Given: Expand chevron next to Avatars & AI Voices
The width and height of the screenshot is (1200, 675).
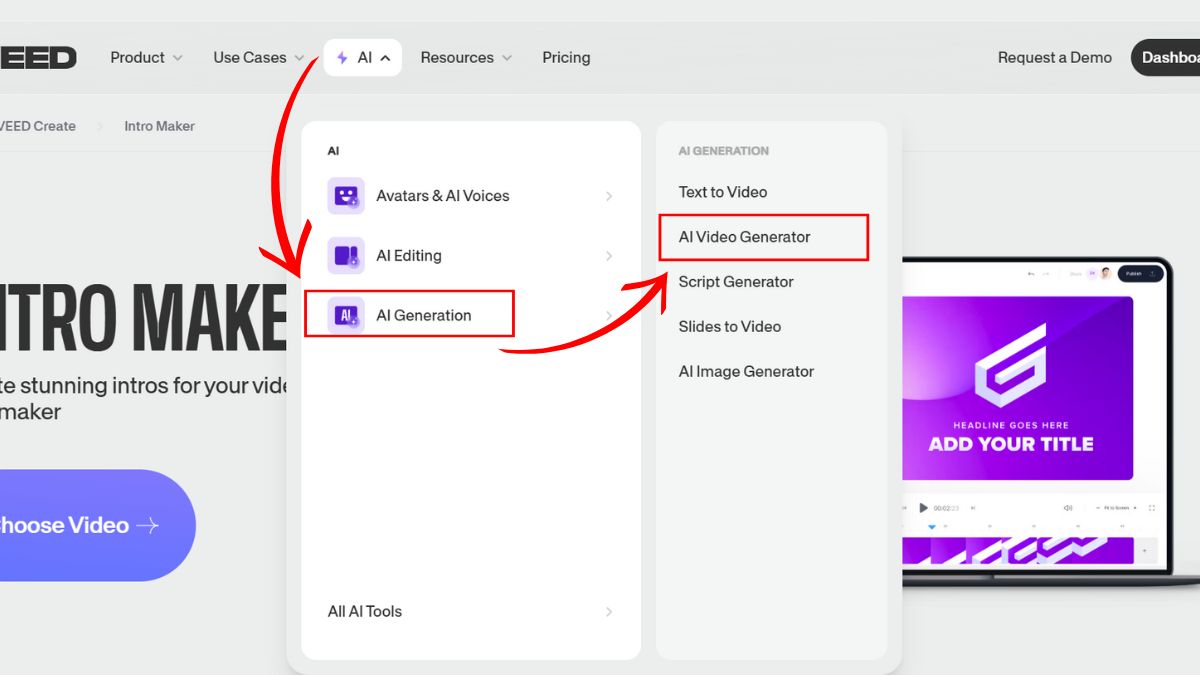Looking at the screenshot, I should [x=609, y=197].
